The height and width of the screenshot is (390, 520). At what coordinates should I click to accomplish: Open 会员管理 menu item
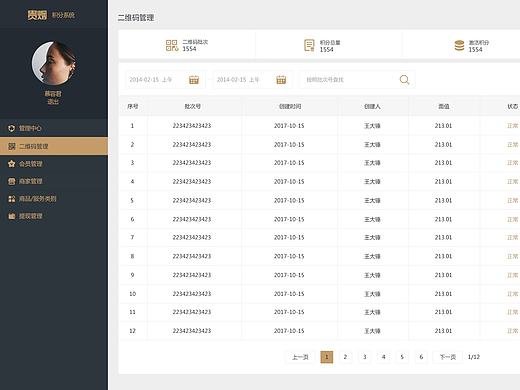pyautogui.click(x=54, y=164)
